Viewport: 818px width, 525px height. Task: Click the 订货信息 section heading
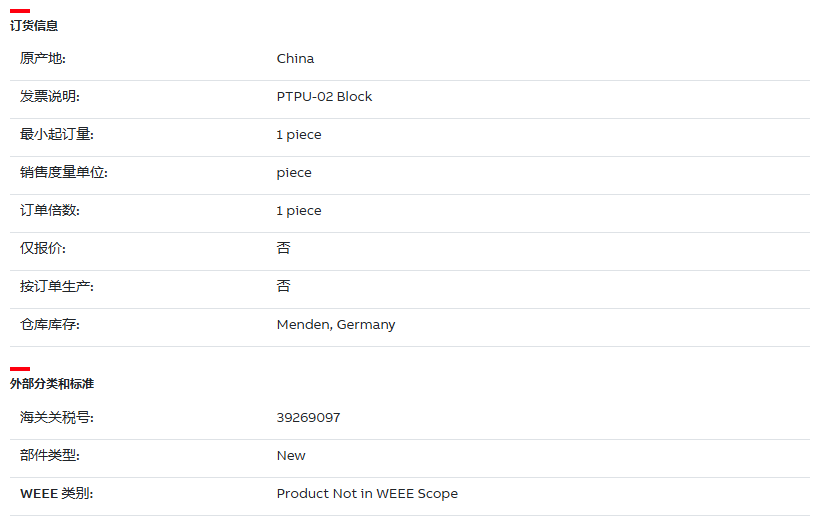(x=34, y=26)
